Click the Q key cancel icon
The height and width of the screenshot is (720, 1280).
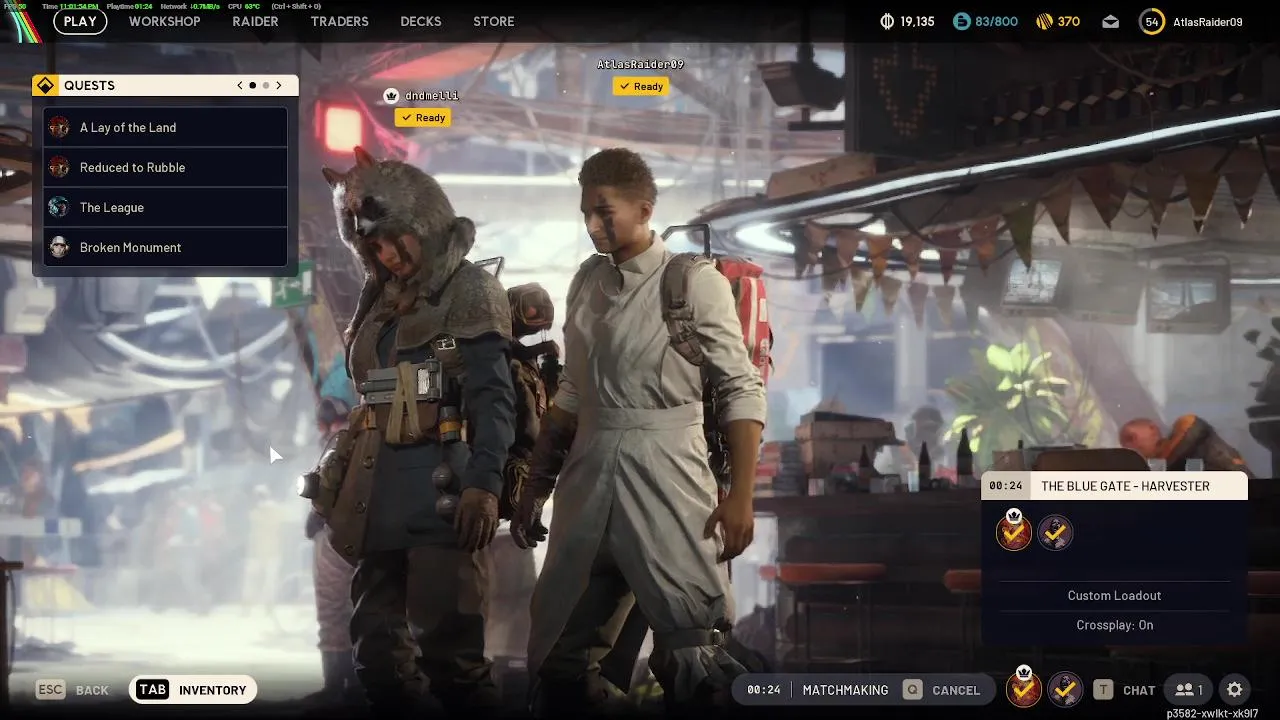tap(912, 690)
